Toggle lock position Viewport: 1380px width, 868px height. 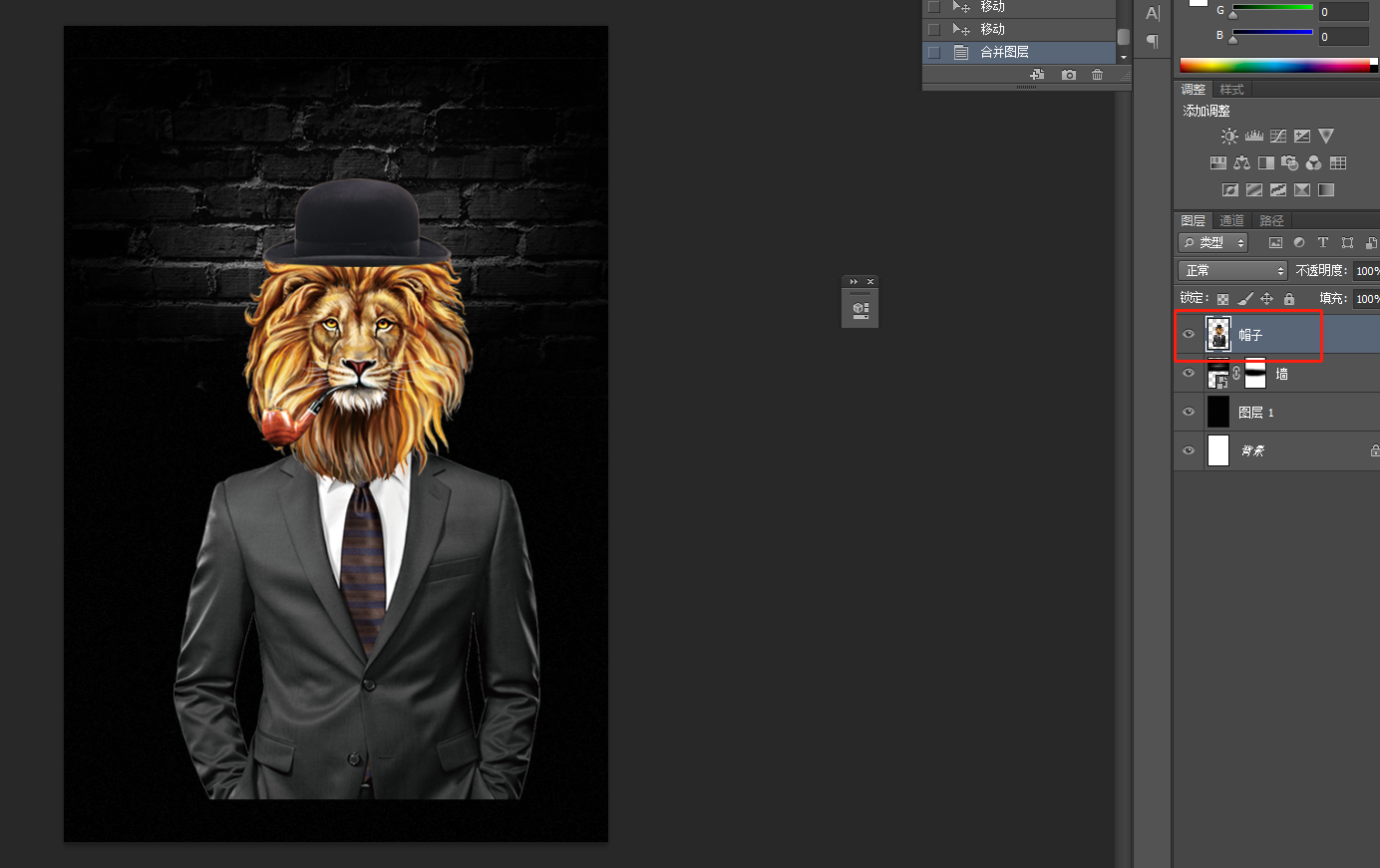pyautogui.click(x=1266, y=299)
